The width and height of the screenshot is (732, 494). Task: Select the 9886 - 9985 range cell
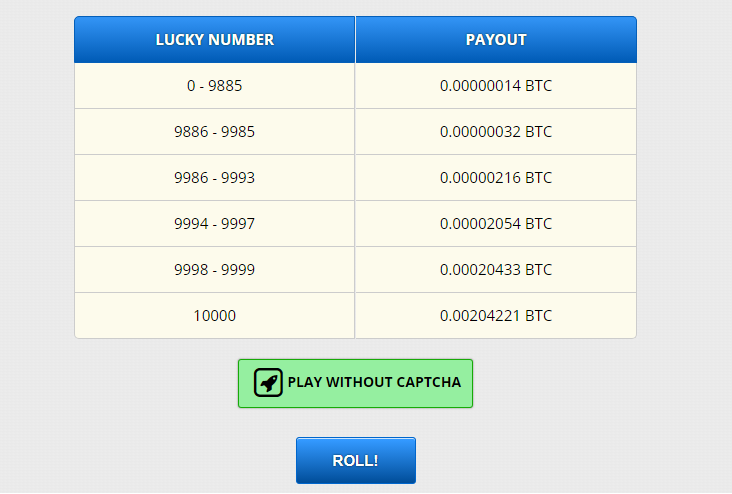tap(215, 132)
